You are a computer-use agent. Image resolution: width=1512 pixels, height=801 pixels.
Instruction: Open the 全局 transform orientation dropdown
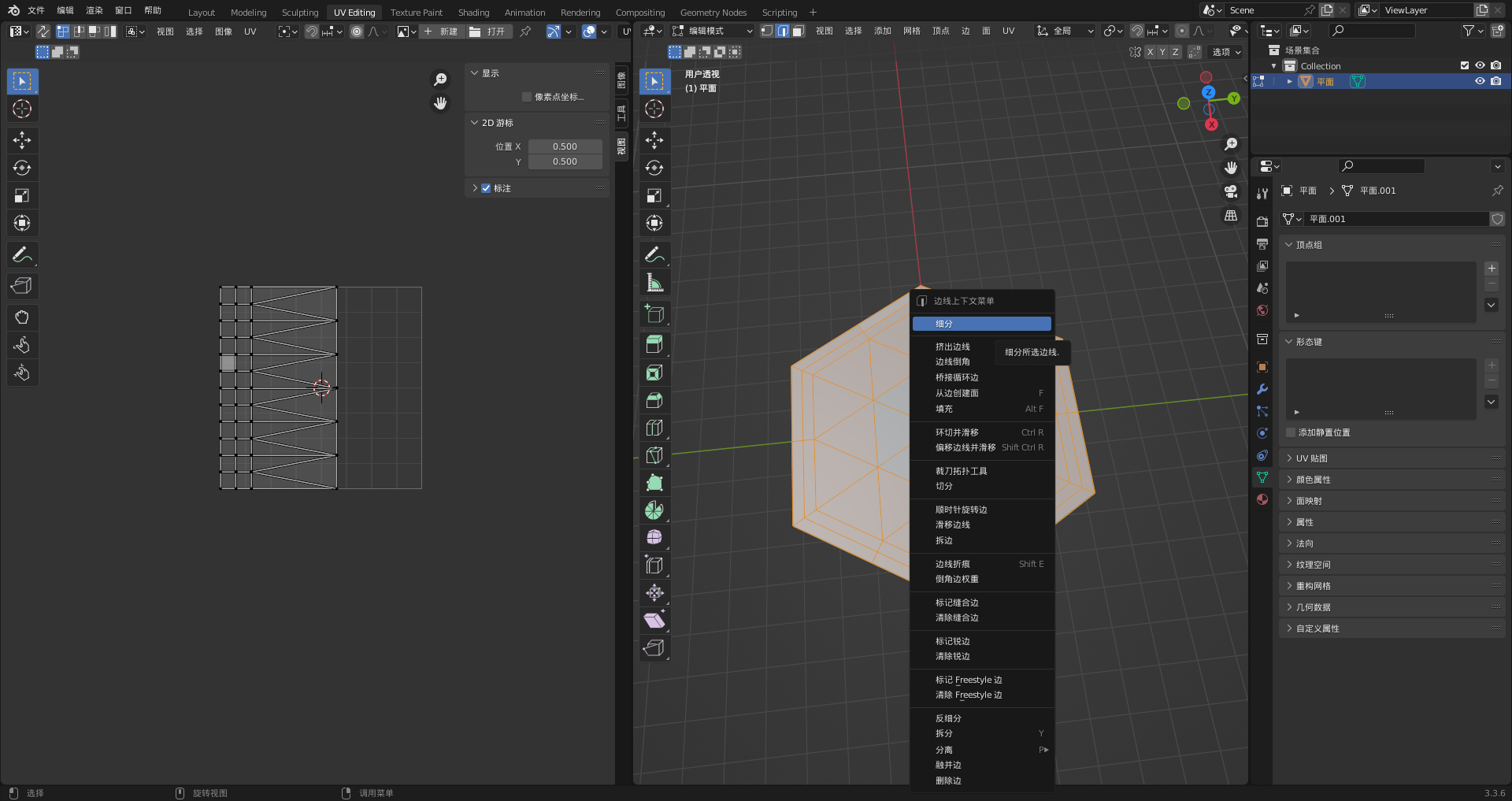coord(1065,31)
